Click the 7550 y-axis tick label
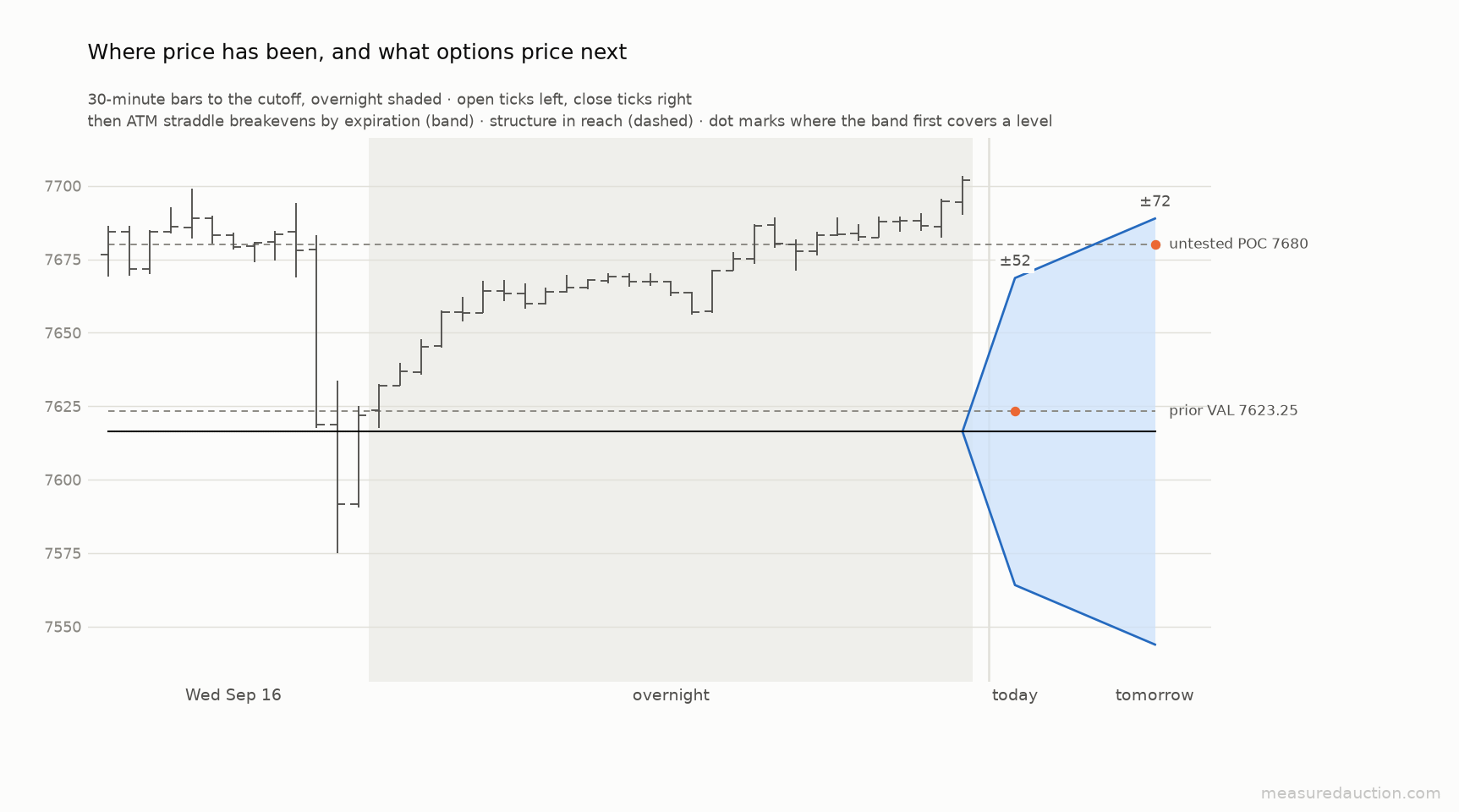 pyautogui.click(x=63, y=627)
